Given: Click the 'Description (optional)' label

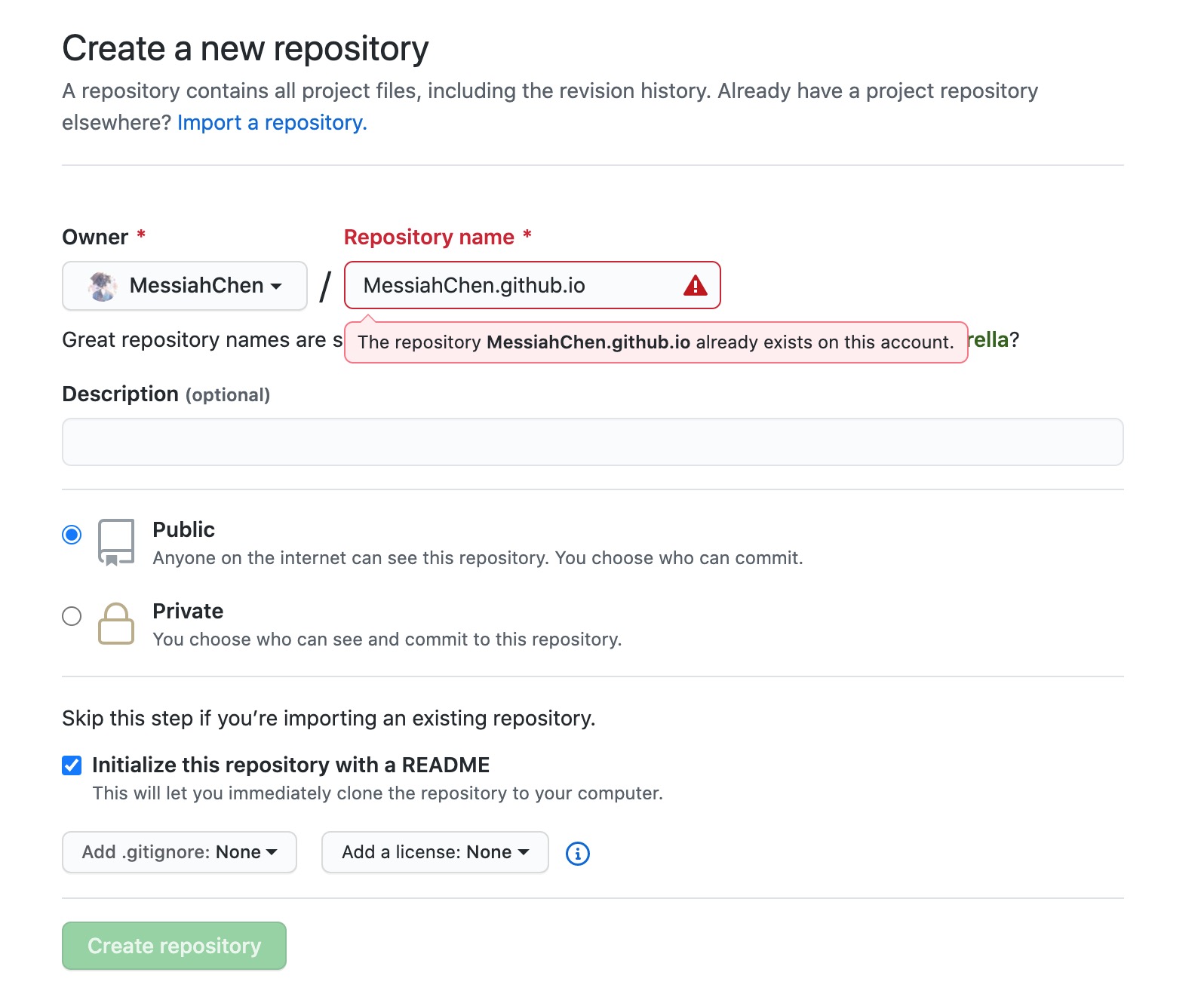Looking at the screenshot, I should [x=166, y=394].
